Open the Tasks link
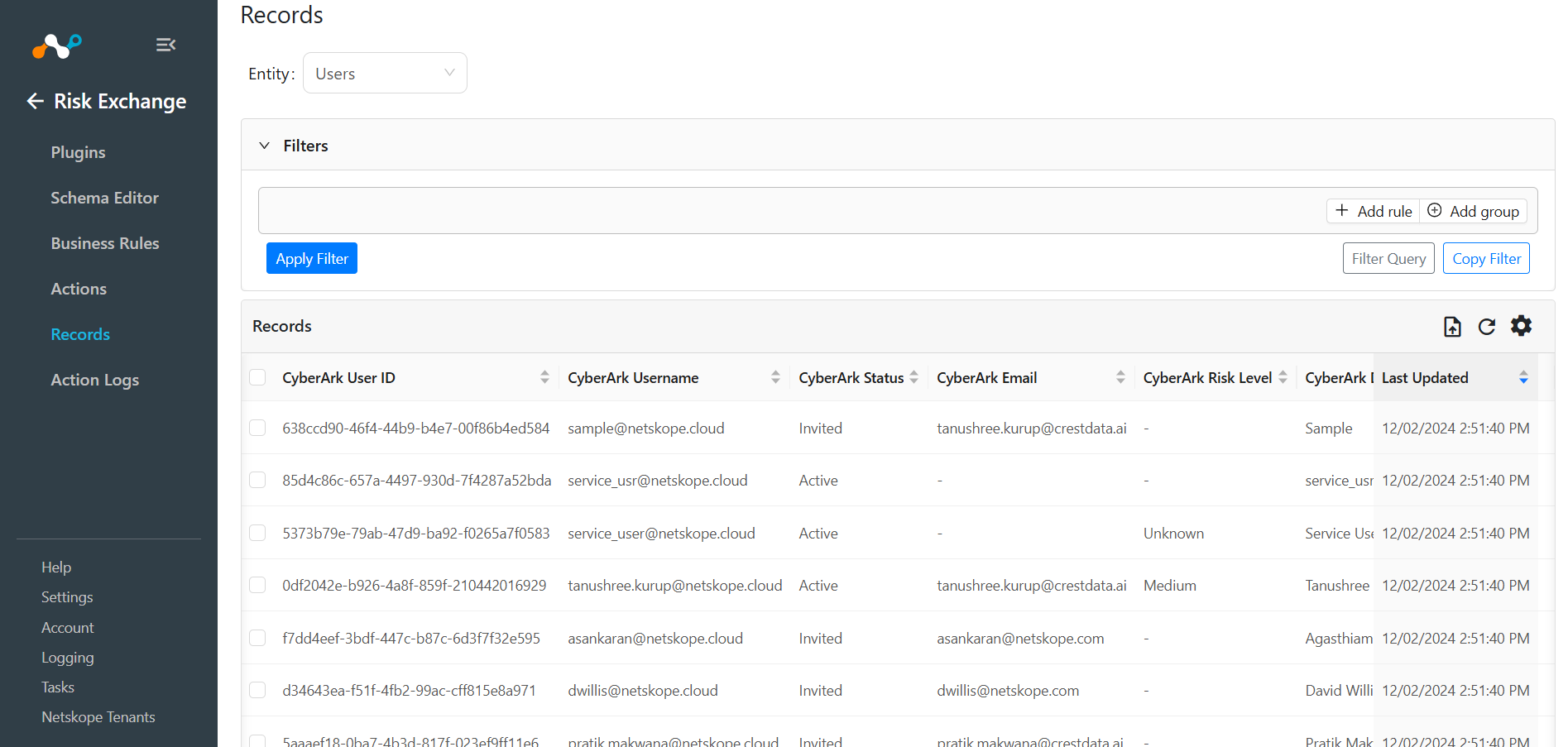Screen dimensions: 1568x747 [58, 687]
